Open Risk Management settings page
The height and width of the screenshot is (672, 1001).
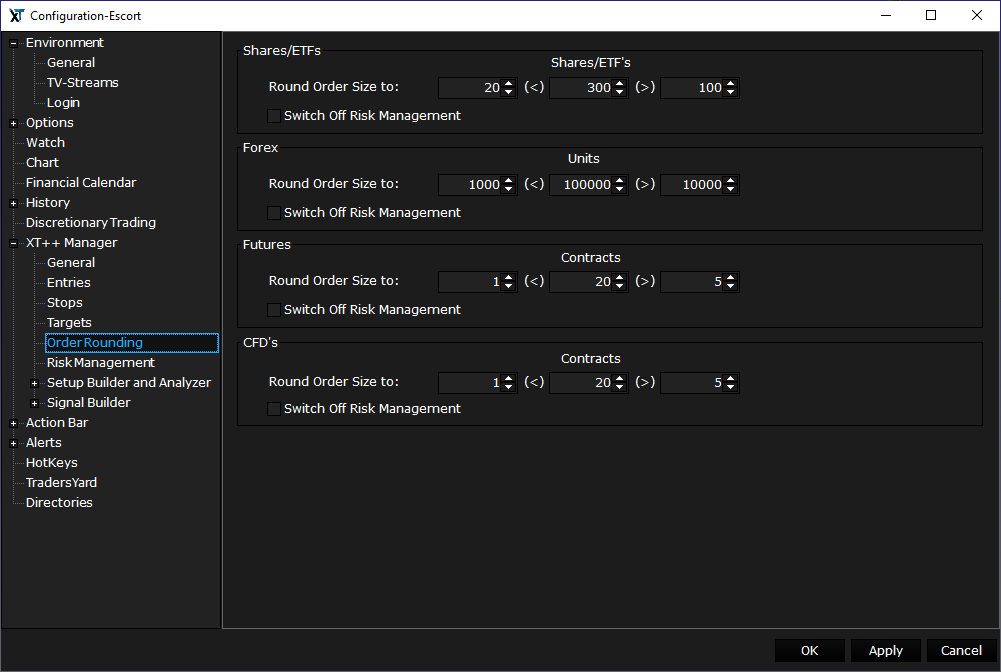click(x=101, y=362)
